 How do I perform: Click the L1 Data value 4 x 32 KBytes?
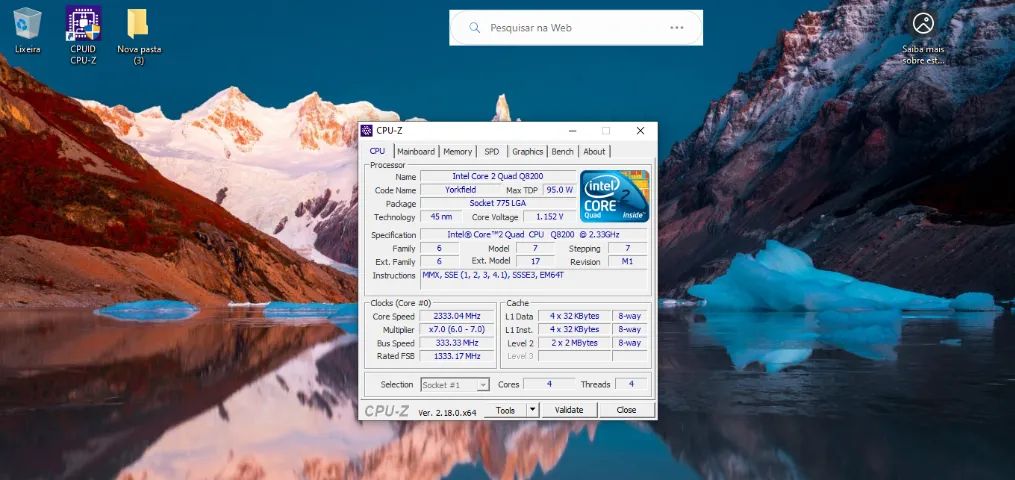(x=575, y=316)
